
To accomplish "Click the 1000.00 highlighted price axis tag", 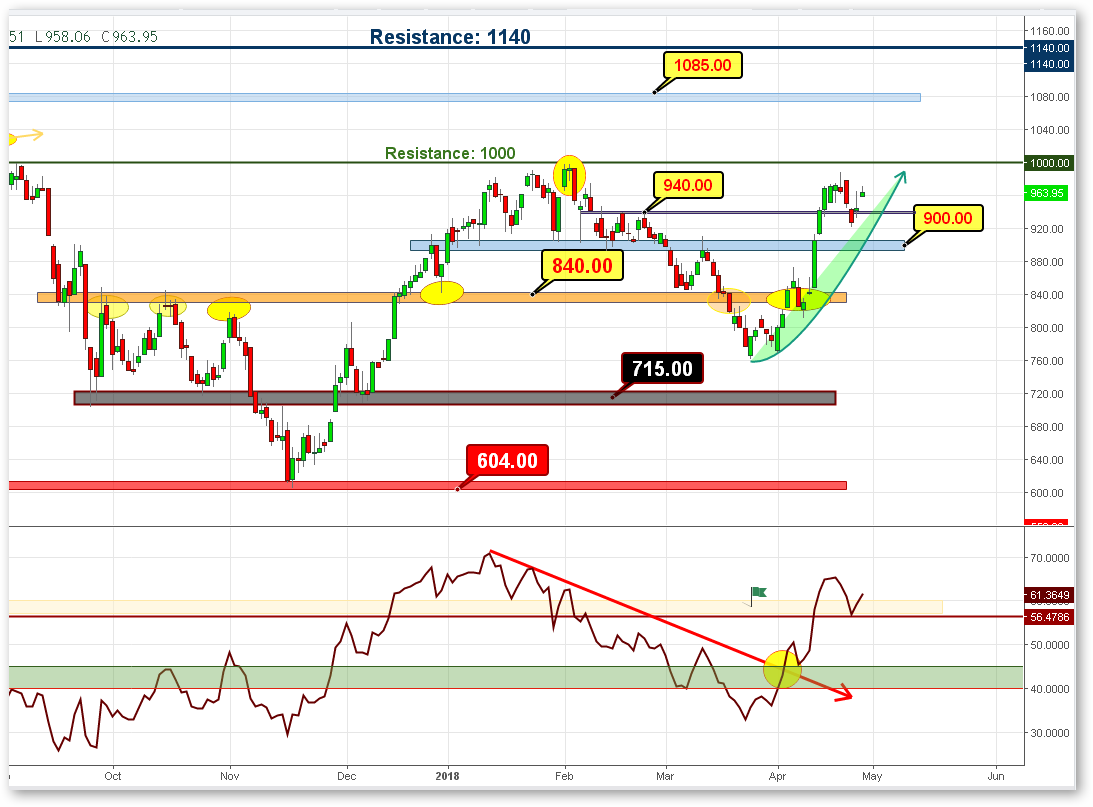I will (x=1049, y=163).
